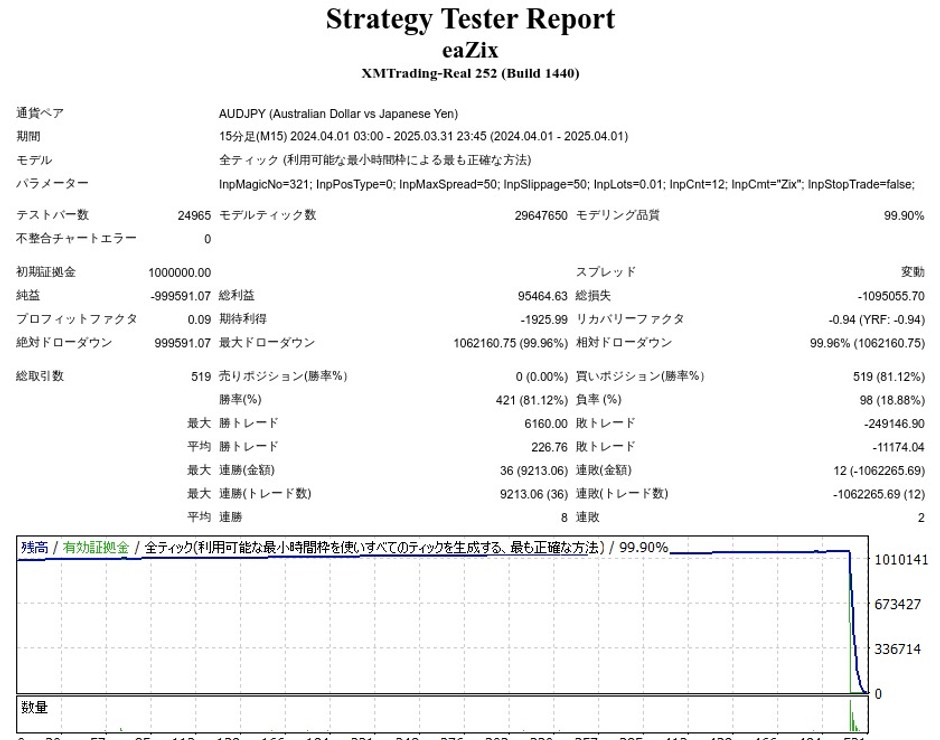Image resolution: width=940 pixels, height=740 pixels.
Task: Click the largest loss trade value -249146.90
Action: [894, 423]
